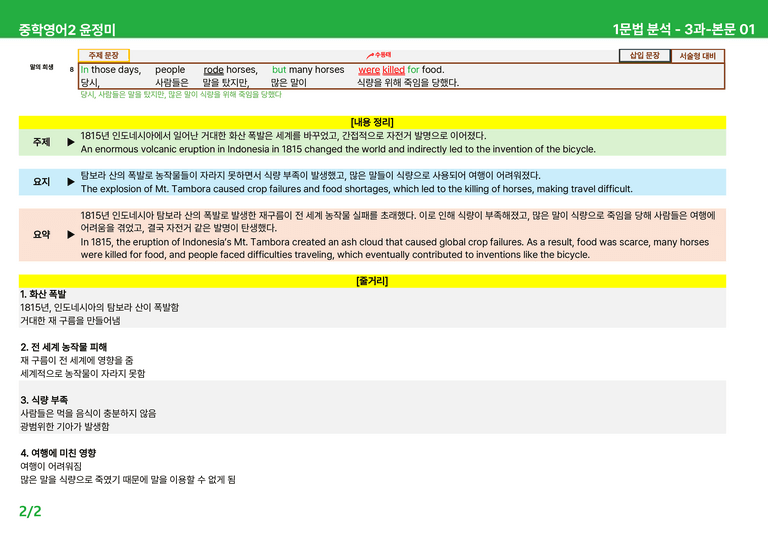Screen dimensions: 768x543
Task: Click the green word 'but' in sentence
Action: tap(279, 70)
